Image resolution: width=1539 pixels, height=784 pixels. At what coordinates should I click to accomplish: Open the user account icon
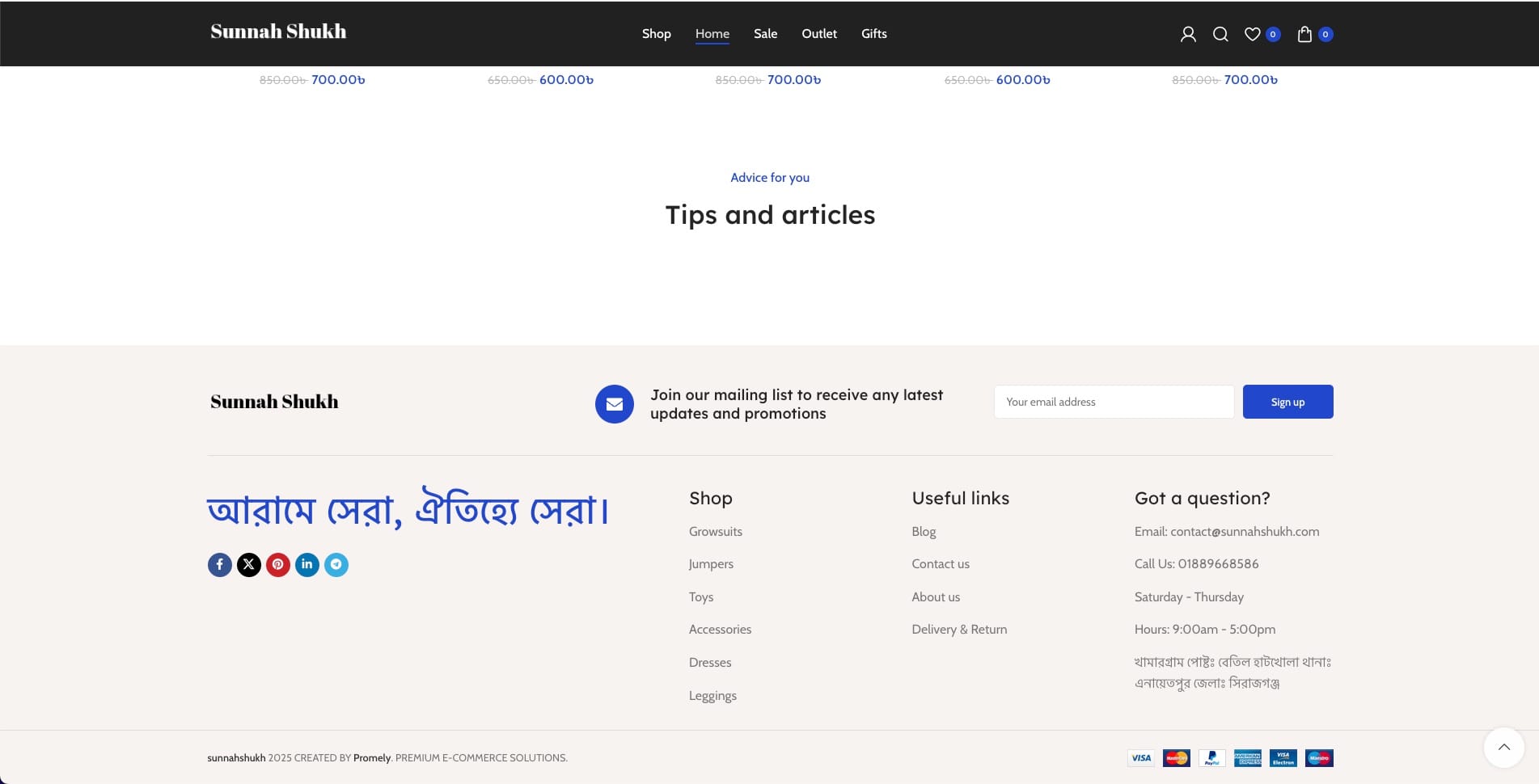point(1187,34)
